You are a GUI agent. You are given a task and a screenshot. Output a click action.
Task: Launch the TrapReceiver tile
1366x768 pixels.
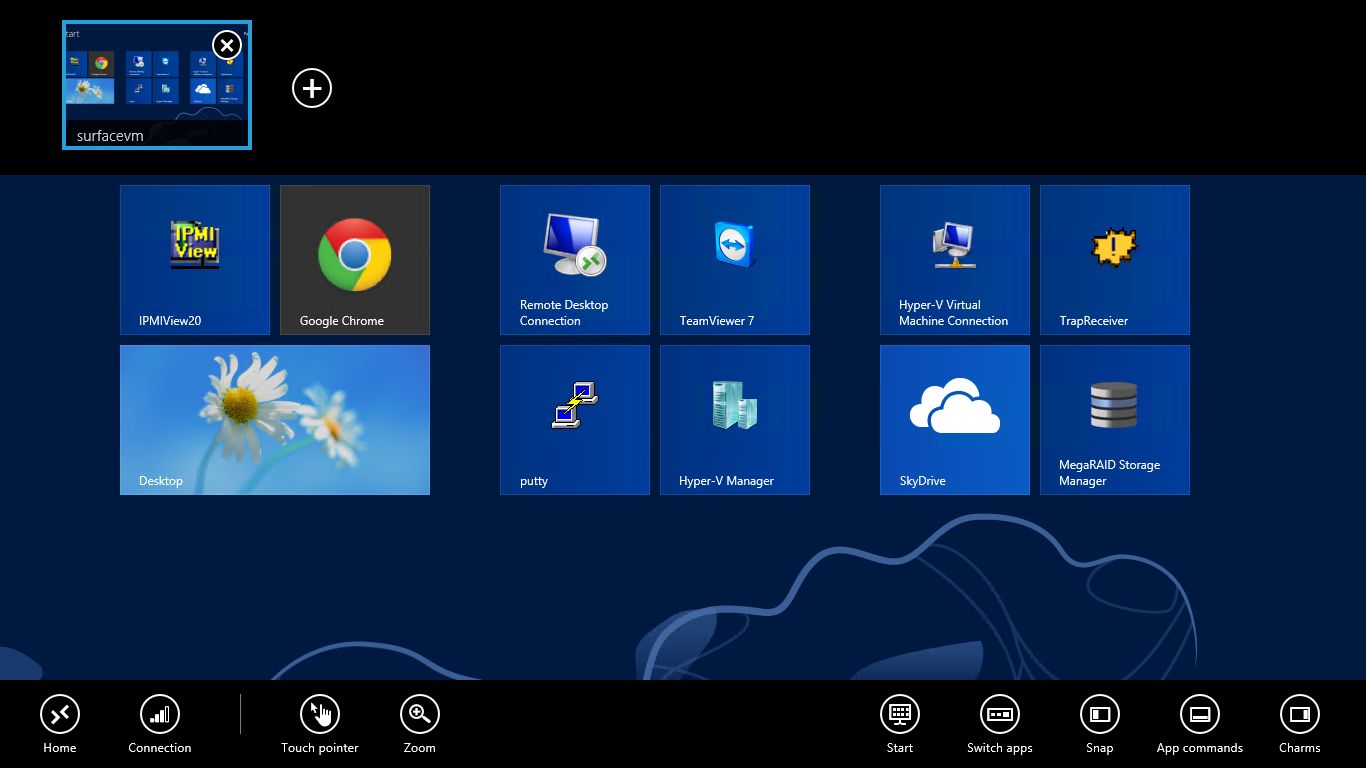pyautogui.click(x=1115, y=260)
